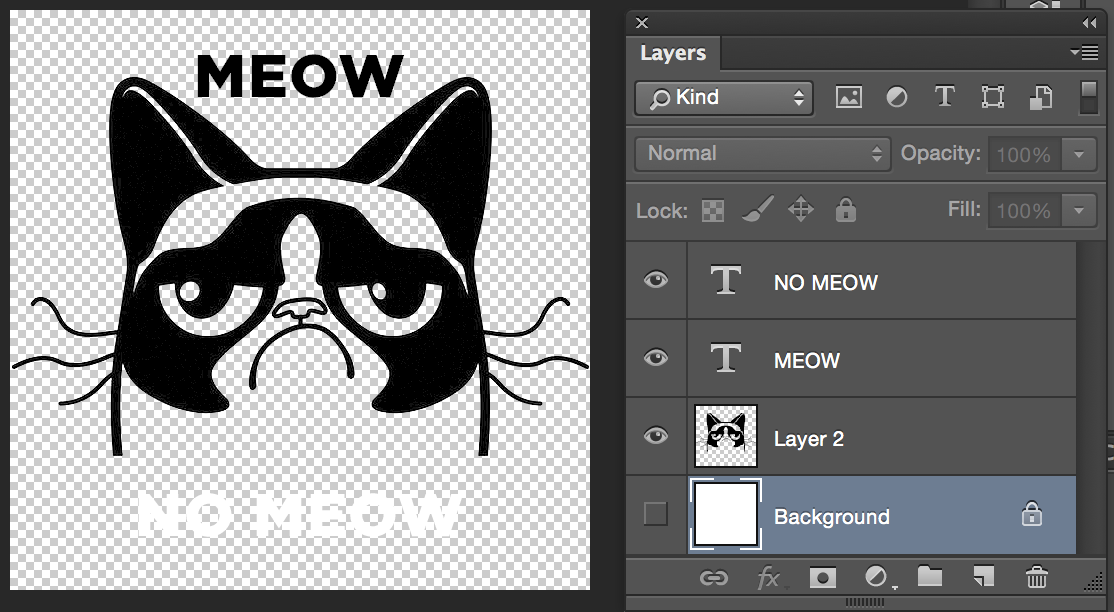The width and height of the screenshot is (1114, 612).
Task: Open the Normal blend mode dropdown
Action: click(762, 154)
